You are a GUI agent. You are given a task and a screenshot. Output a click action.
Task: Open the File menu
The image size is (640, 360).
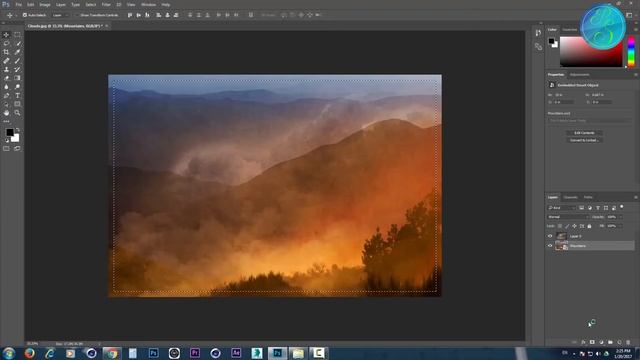coord(18,4)
